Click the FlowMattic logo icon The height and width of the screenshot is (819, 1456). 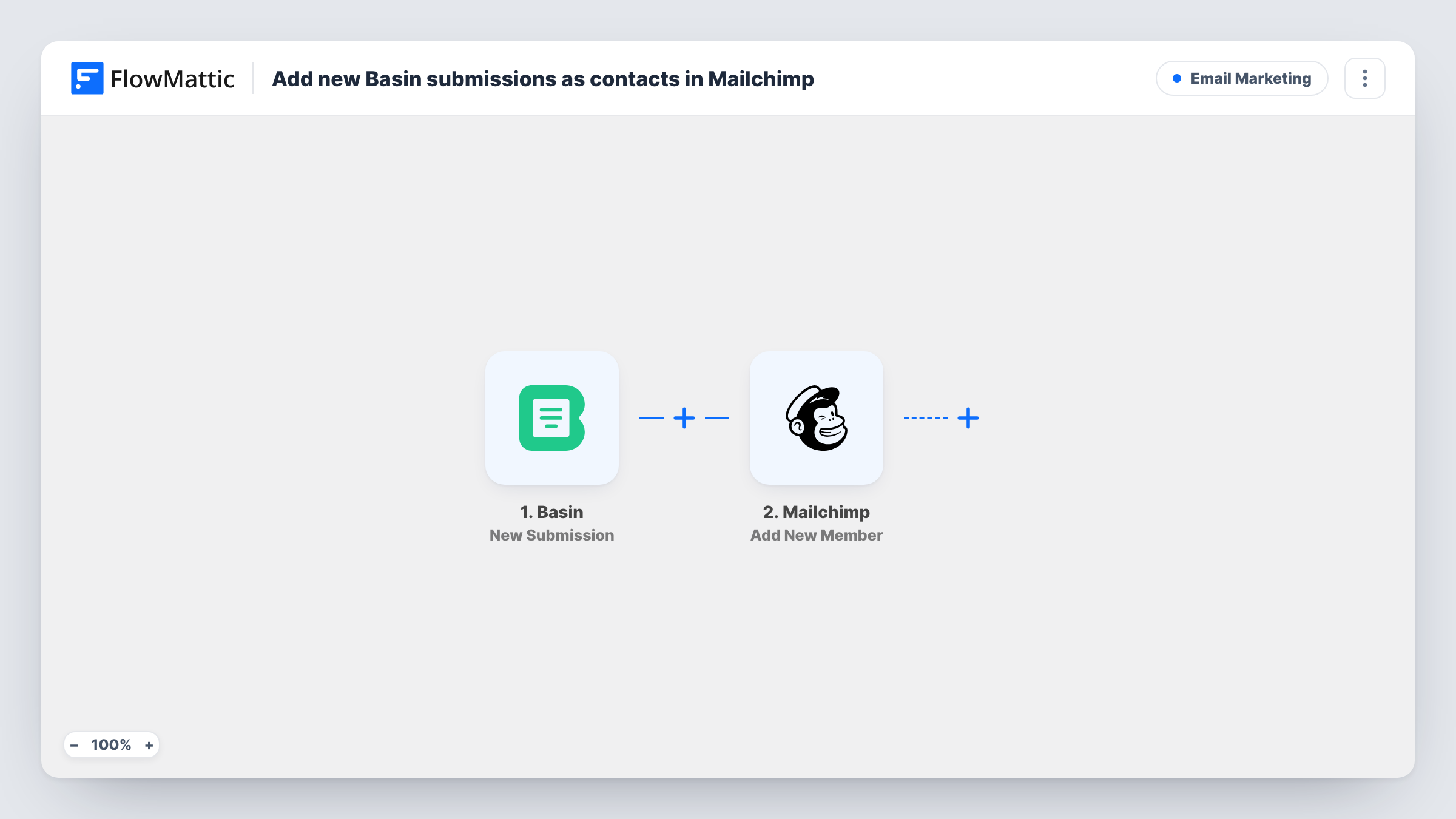pos(87,78)
